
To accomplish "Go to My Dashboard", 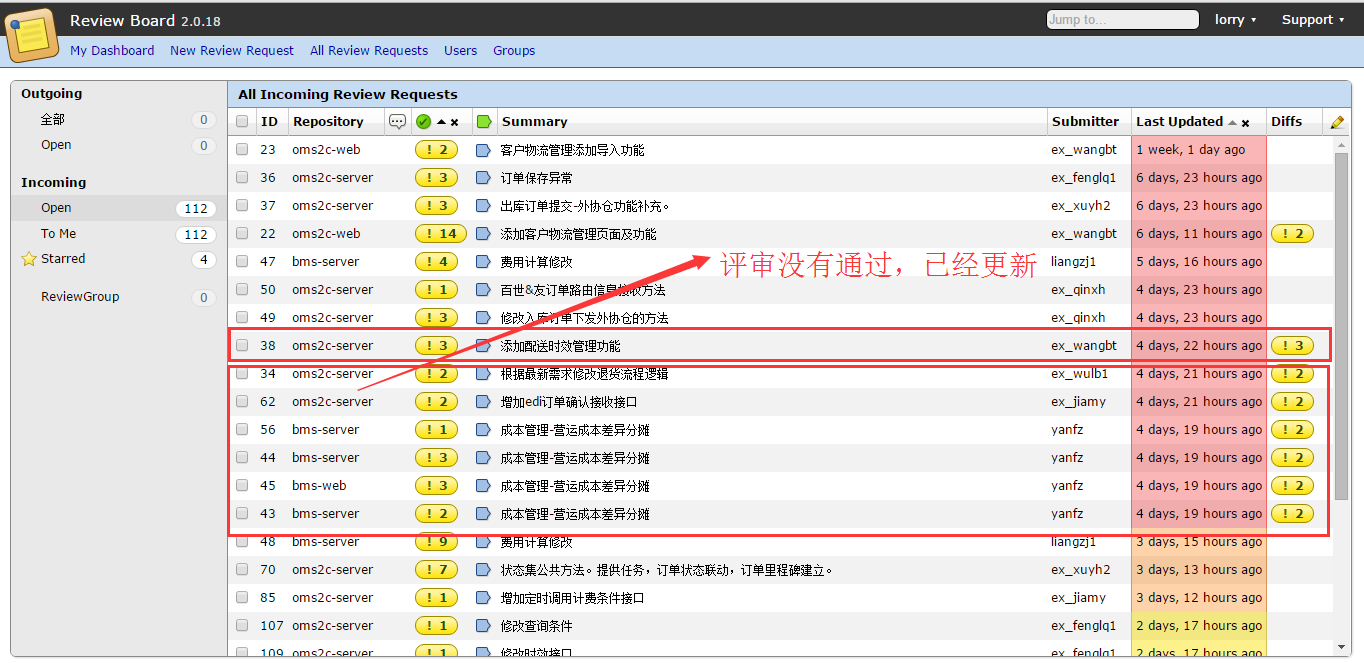I will [112, 51].
